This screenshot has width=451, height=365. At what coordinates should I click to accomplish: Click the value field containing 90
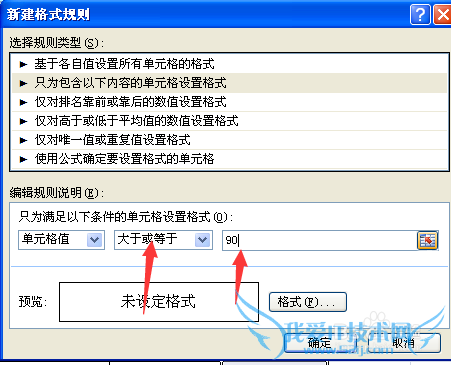click(320, 240)
